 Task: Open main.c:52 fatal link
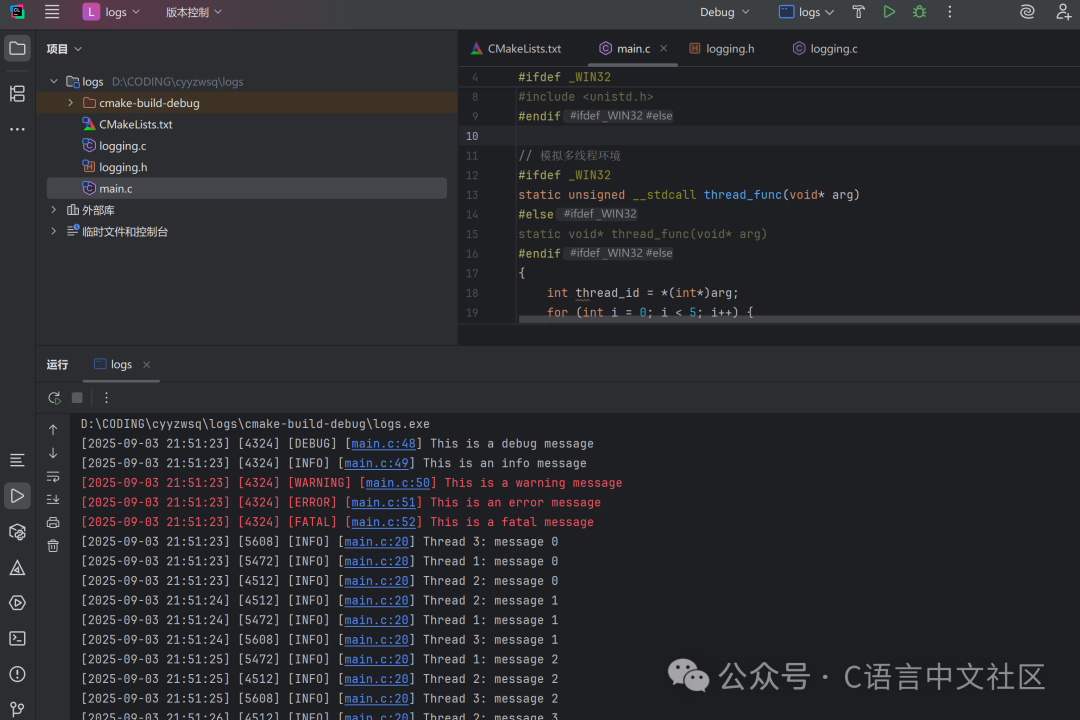point(384,522)
